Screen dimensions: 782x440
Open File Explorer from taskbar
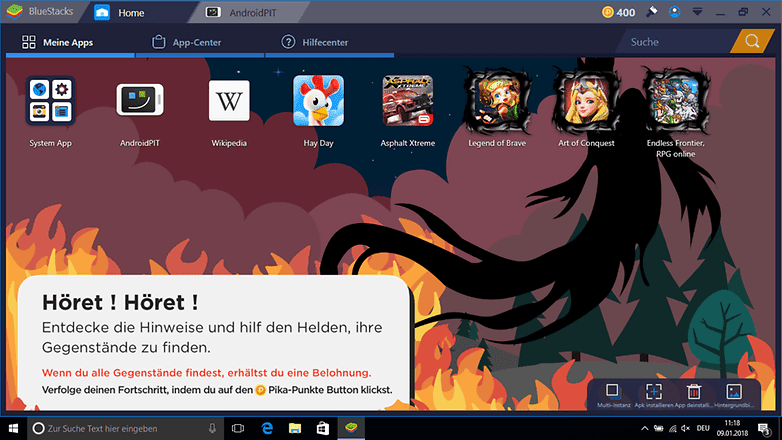tap(295, 429)
